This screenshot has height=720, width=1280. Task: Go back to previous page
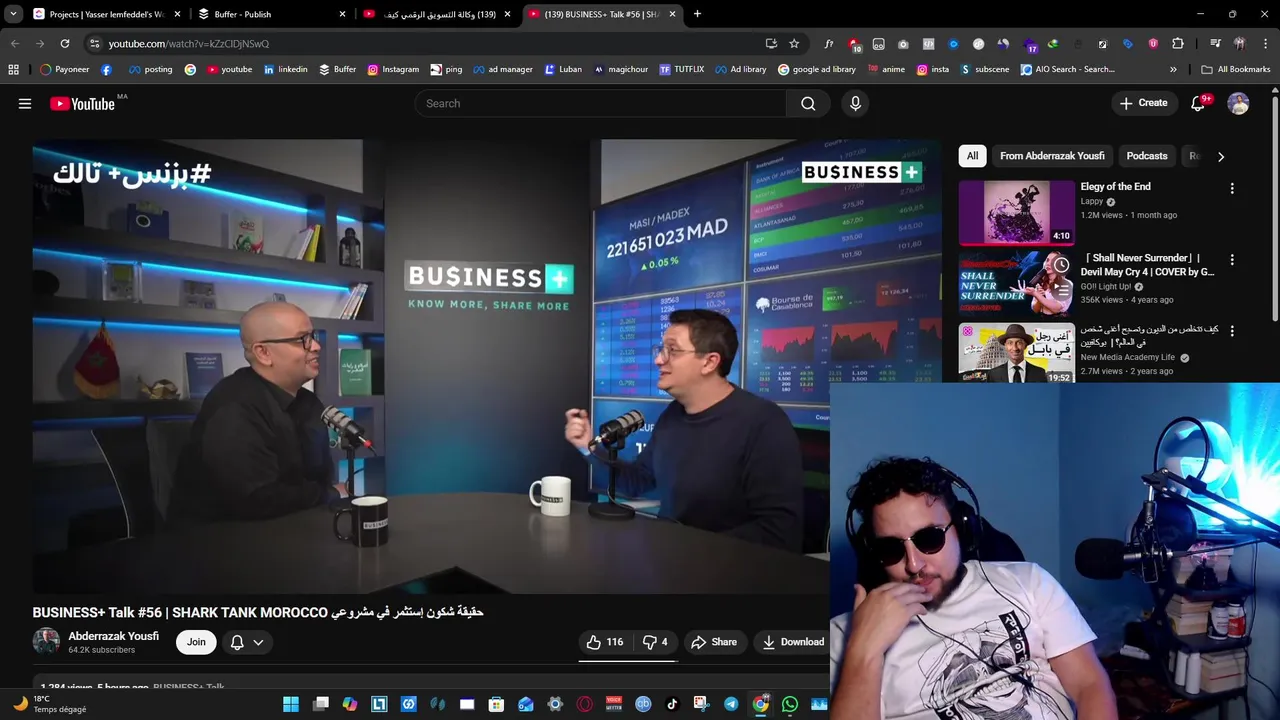tap(15, 44)
